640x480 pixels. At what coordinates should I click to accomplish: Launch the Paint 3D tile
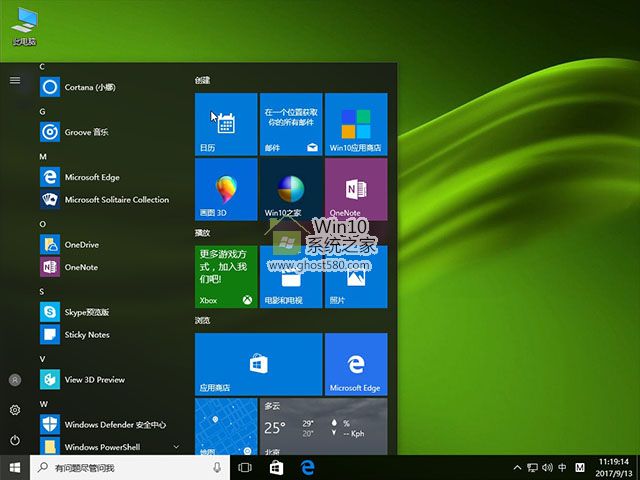coord(226,189)
